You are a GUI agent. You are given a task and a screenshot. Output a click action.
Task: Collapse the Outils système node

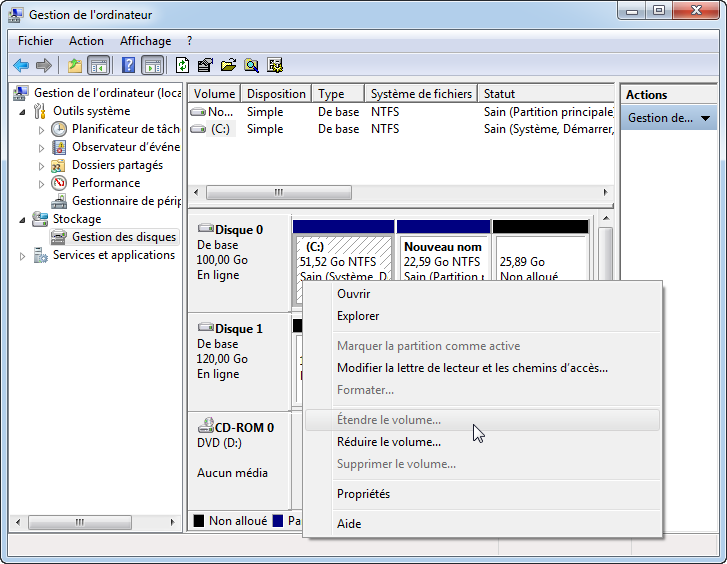coord(24,112)
